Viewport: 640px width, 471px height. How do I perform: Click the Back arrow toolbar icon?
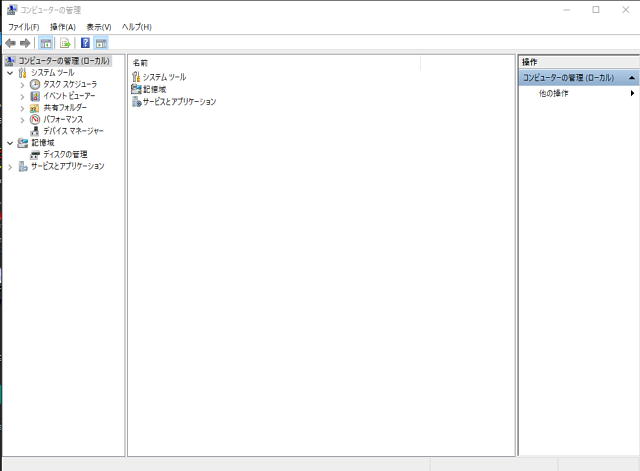[x=11, y=43]
